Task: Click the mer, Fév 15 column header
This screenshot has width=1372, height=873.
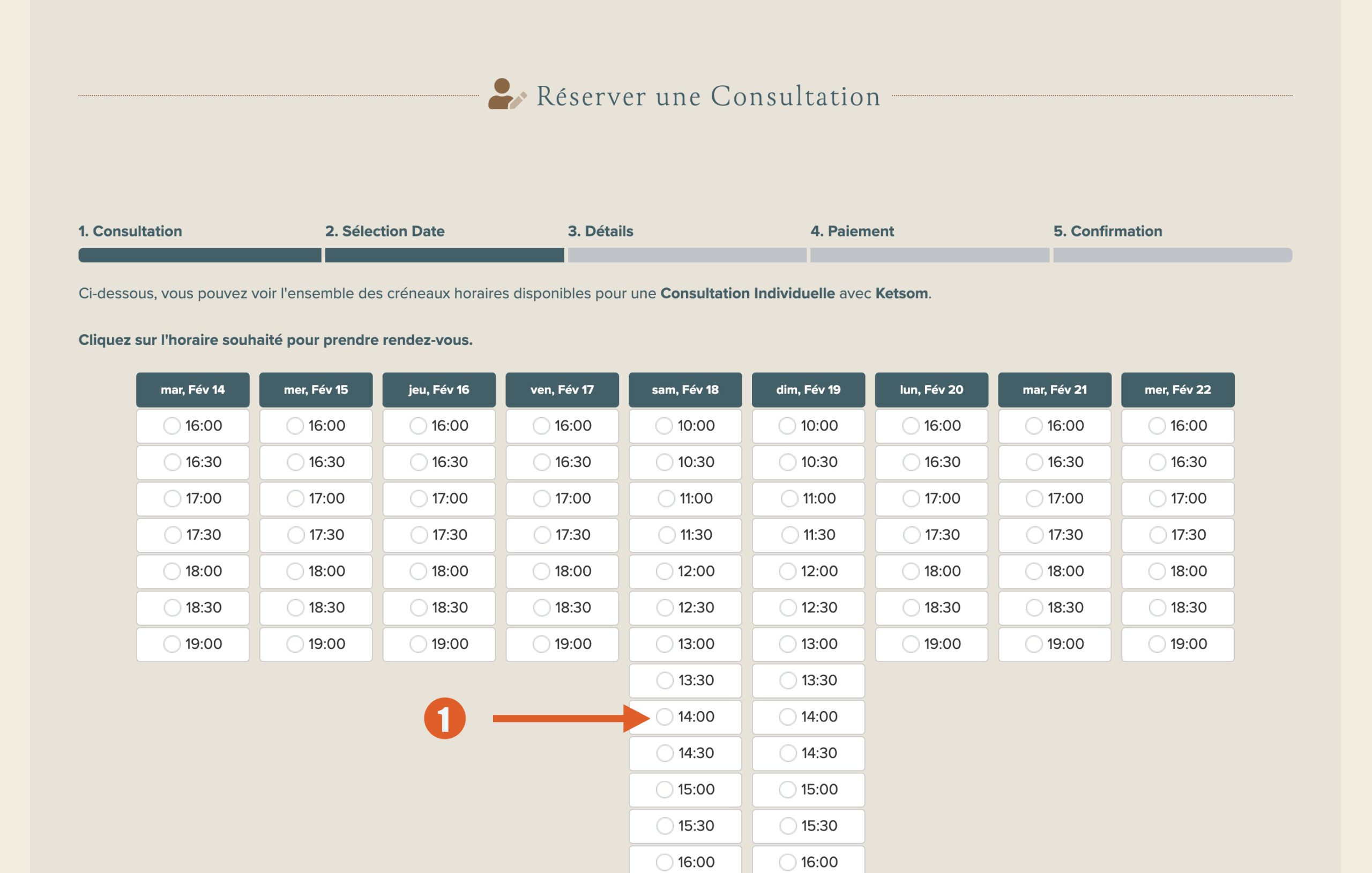Action: click(x=316, y=390)
